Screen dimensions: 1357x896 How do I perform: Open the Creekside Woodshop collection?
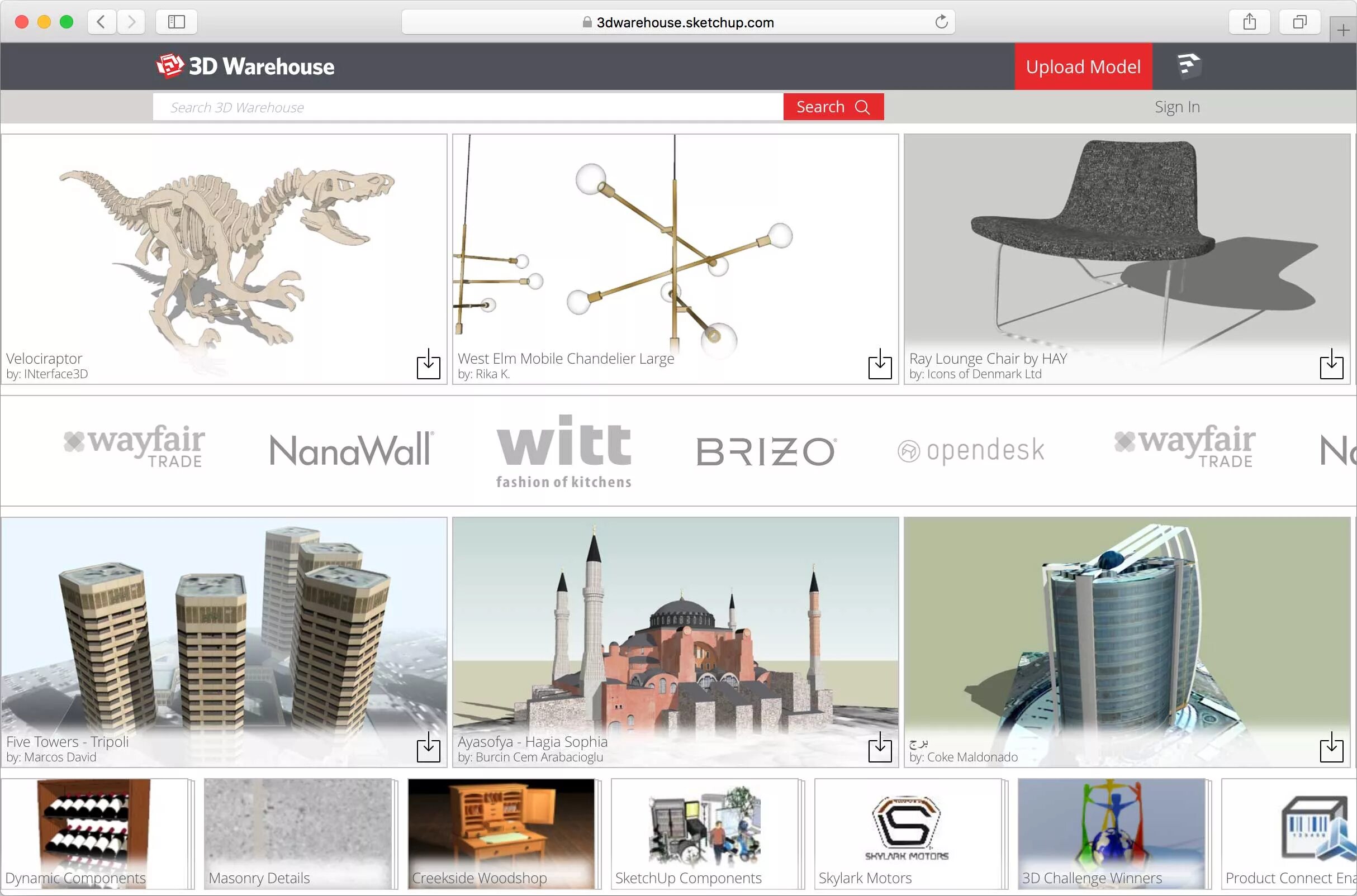click(x=502, y=833)
